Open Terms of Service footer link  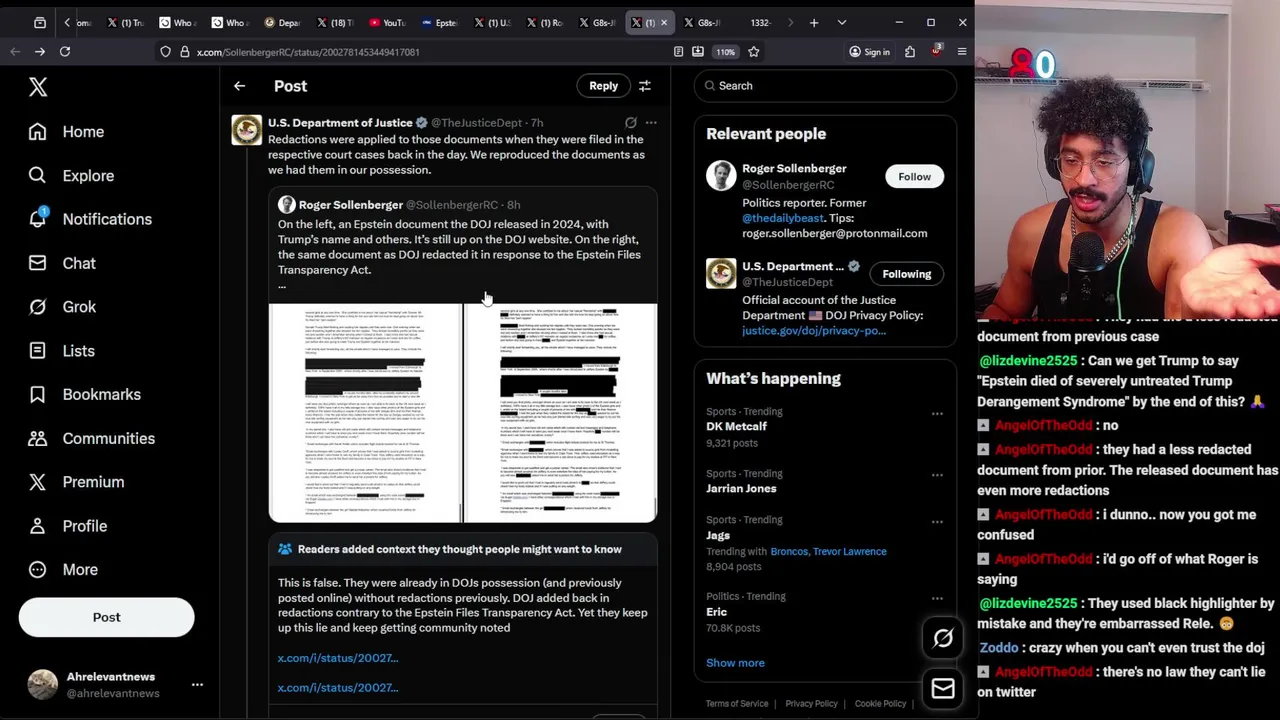[737, 704]
